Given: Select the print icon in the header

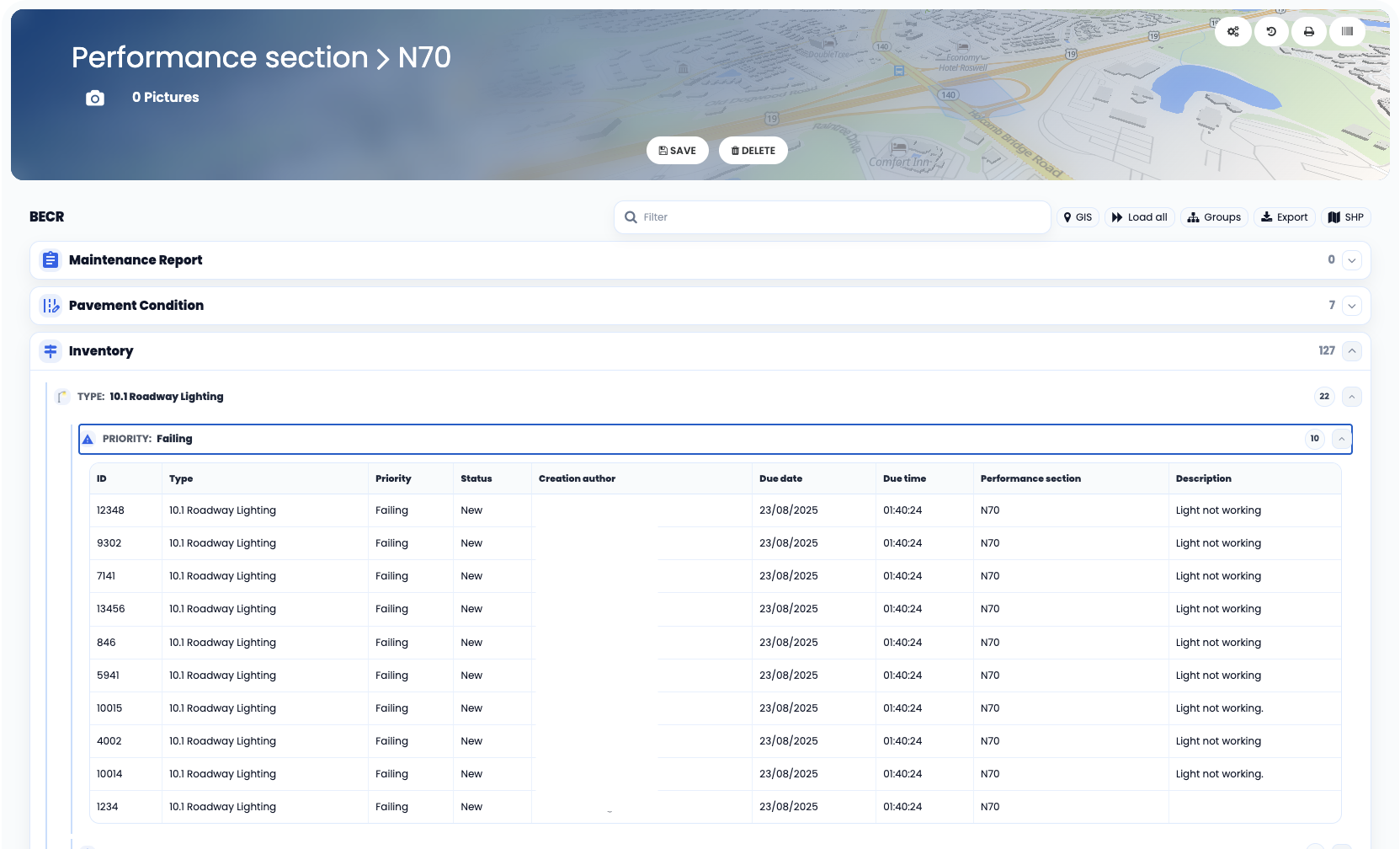Looking at the screenshot, I should [x=1309, y=31].
